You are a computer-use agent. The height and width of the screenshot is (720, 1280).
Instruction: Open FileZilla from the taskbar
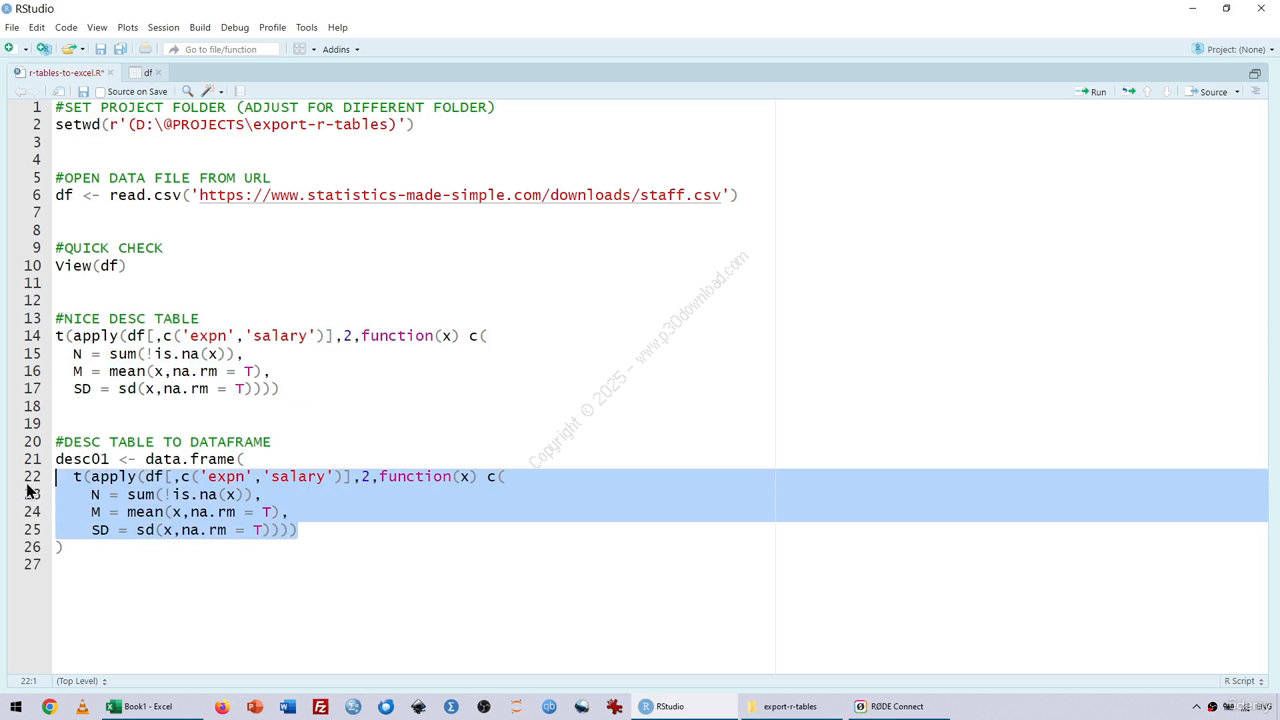[321, 707]
